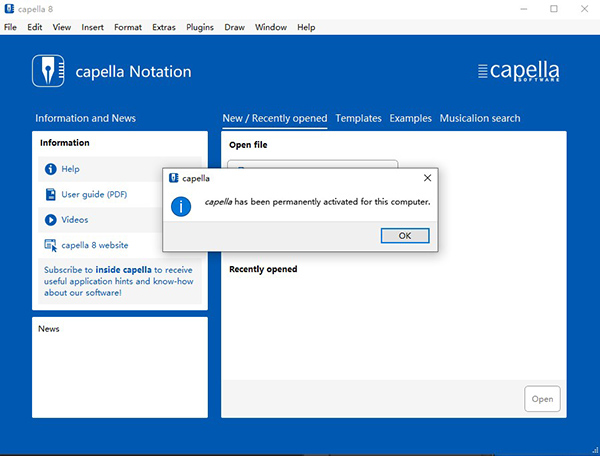Click the permanently activated message text
This screenshot has height=456, width=600.
click(x=317, y=202)
